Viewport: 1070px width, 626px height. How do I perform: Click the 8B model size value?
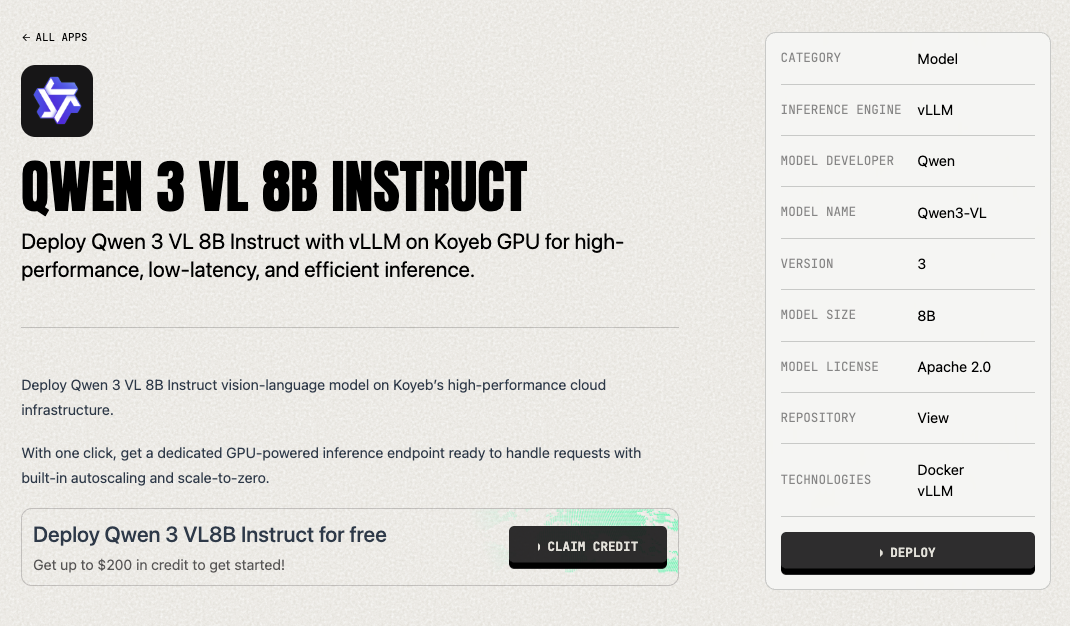coord(926,316)
